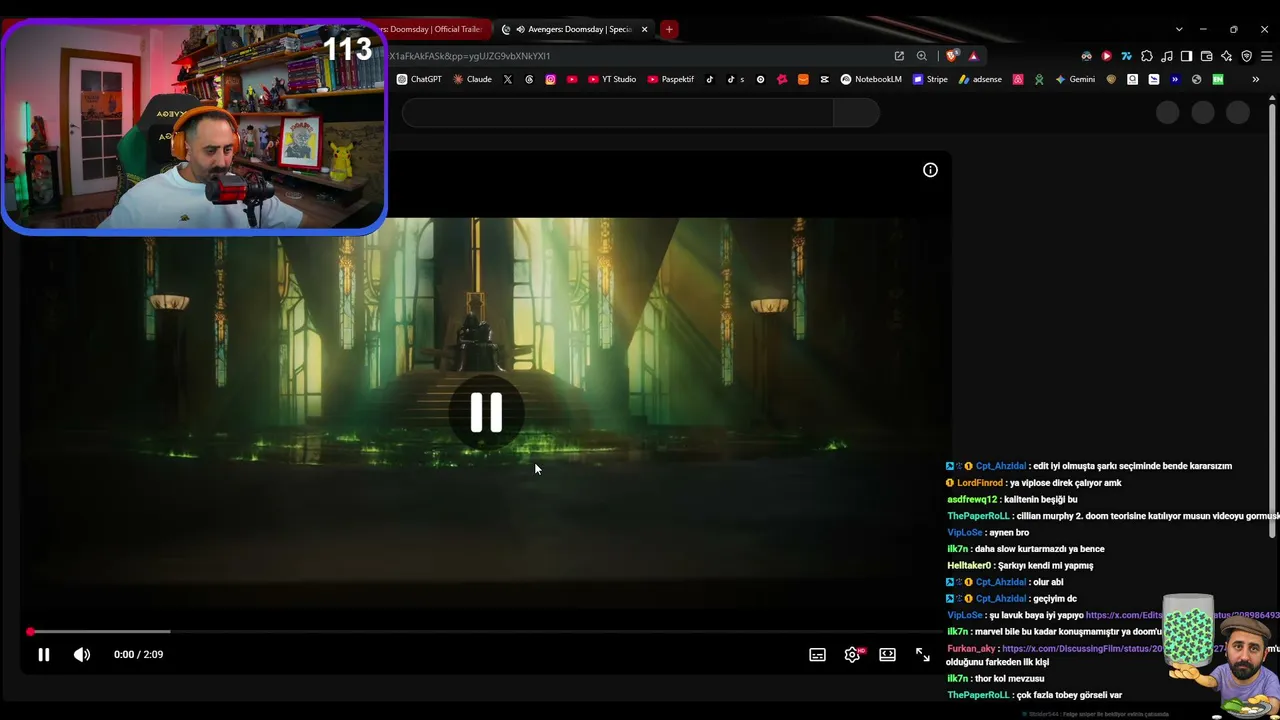Show more bookmarks chevron
This screenshot has height=720, width=1280.
tap(1255, 79)
